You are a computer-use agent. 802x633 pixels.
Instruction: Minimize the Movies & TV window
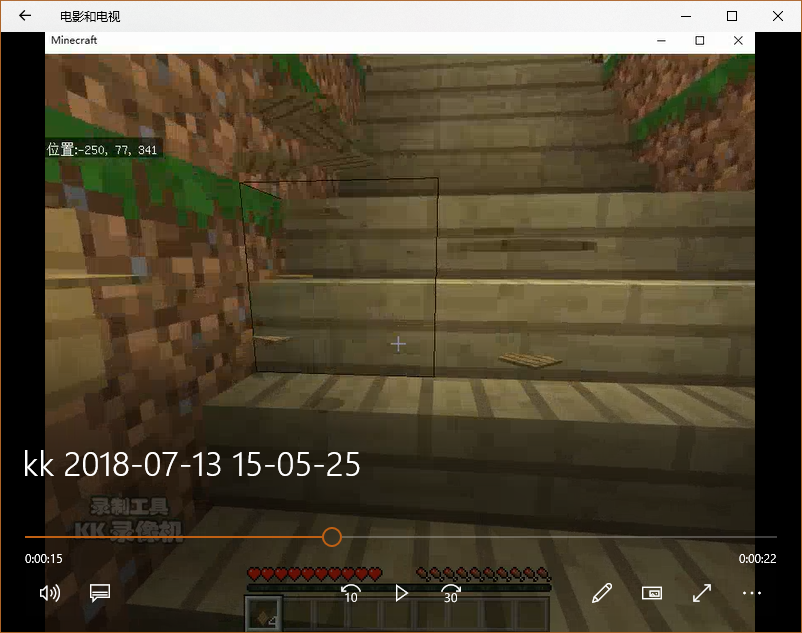coord(686,16)
